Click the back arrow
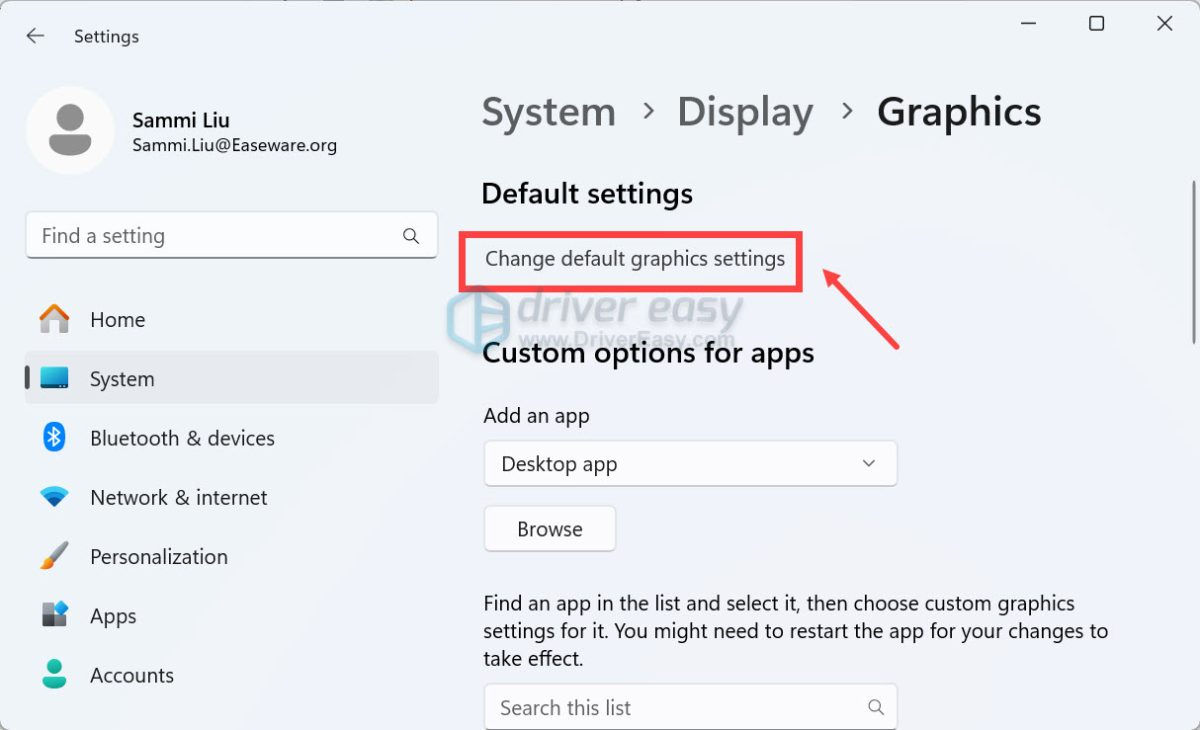This screenshot has height=730, width=1200. (35, 35)
